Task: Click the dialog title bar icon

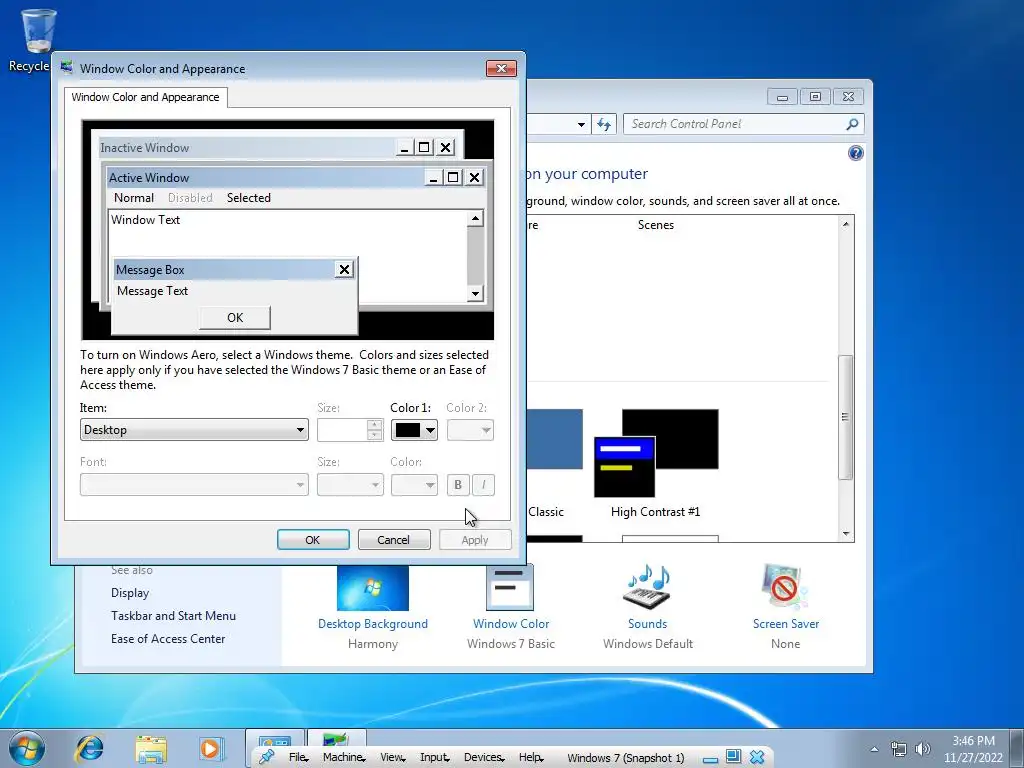Action: (x=67, y=68)
